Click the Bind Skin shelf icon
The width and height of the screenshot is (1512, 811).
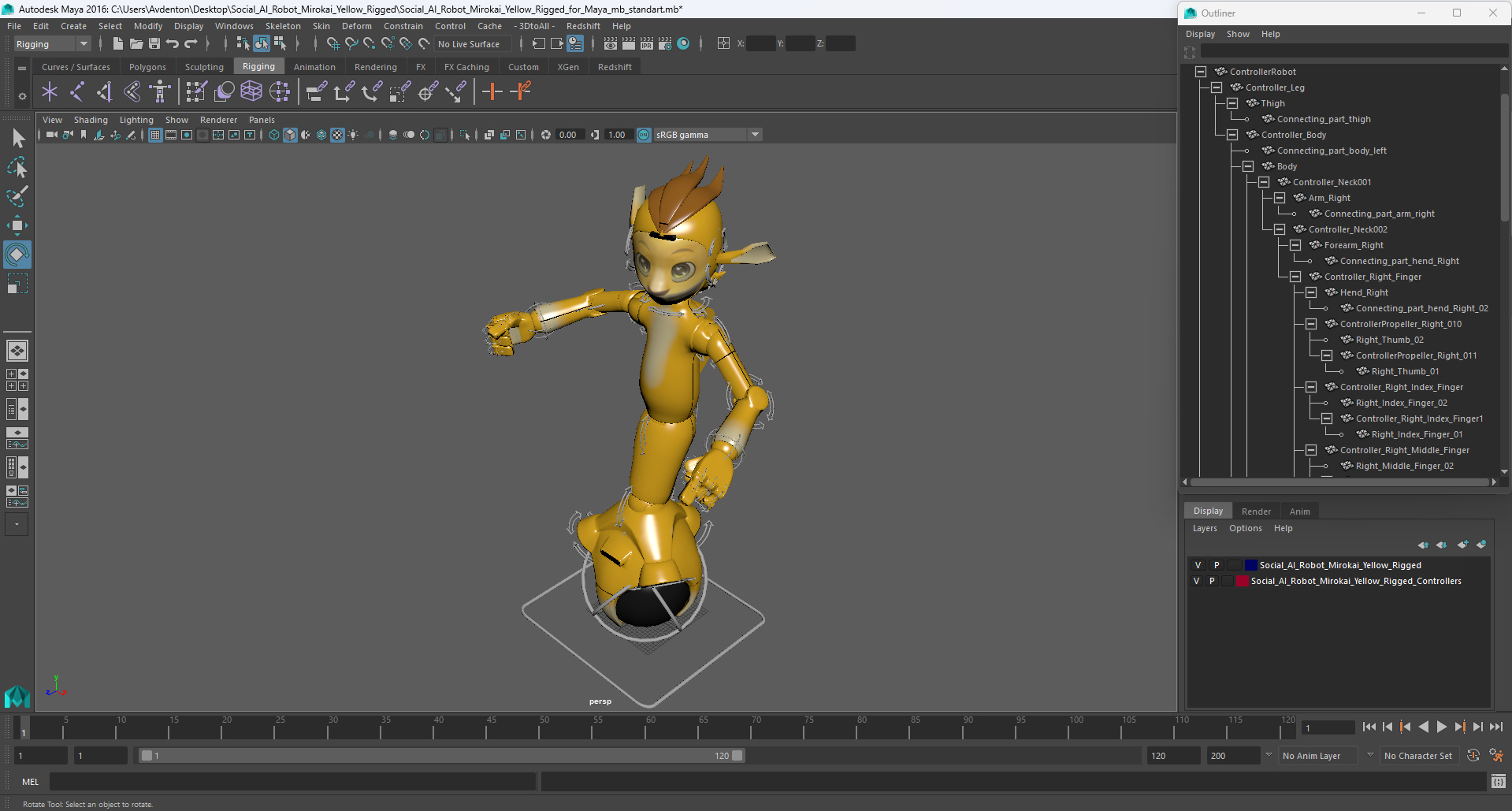point(132,92)
